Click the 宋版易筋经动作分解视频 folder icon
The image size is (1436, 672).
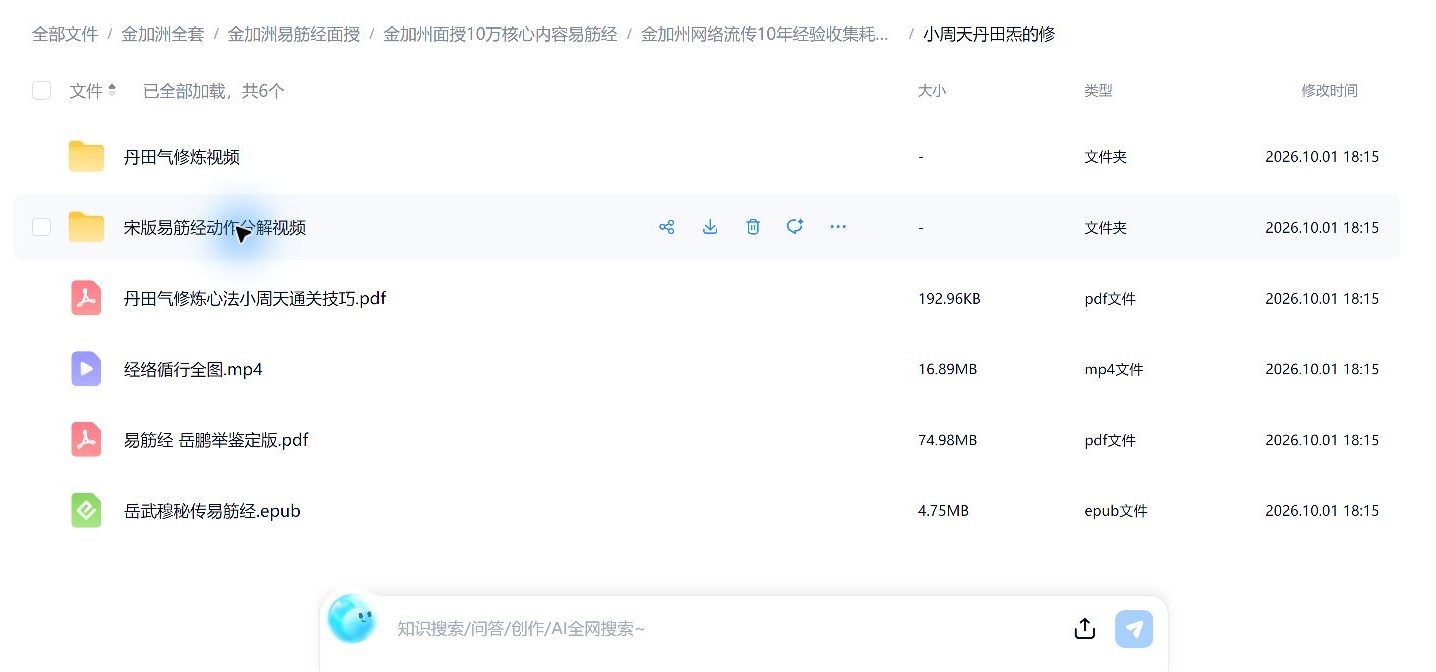86,227
